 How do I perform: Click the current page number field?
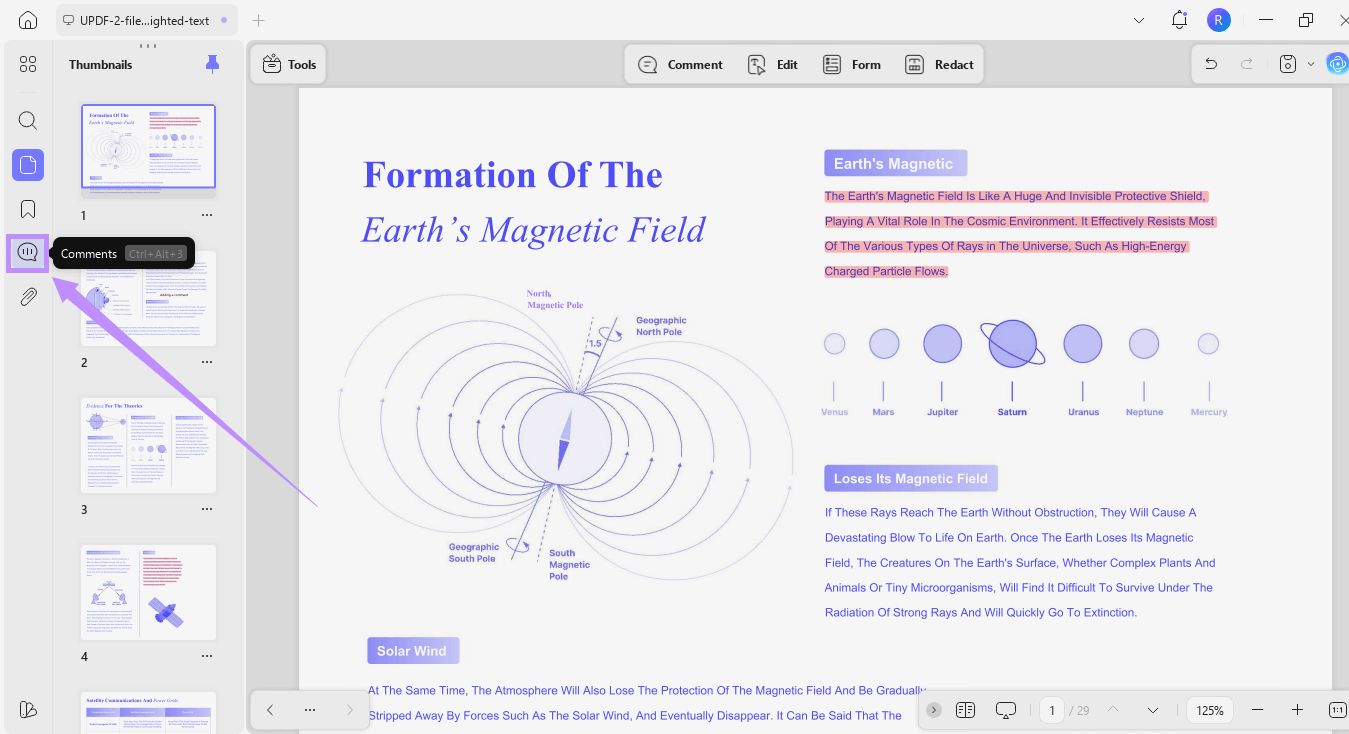[1051, 710]
